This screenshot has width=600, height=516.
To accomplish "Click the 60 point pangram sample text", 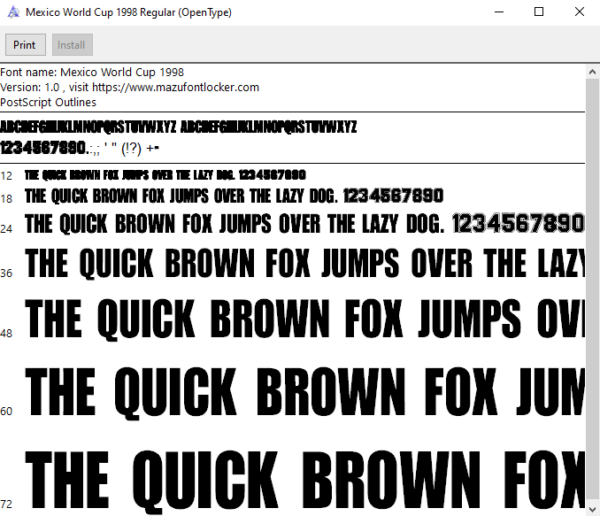I will [305, 392].
